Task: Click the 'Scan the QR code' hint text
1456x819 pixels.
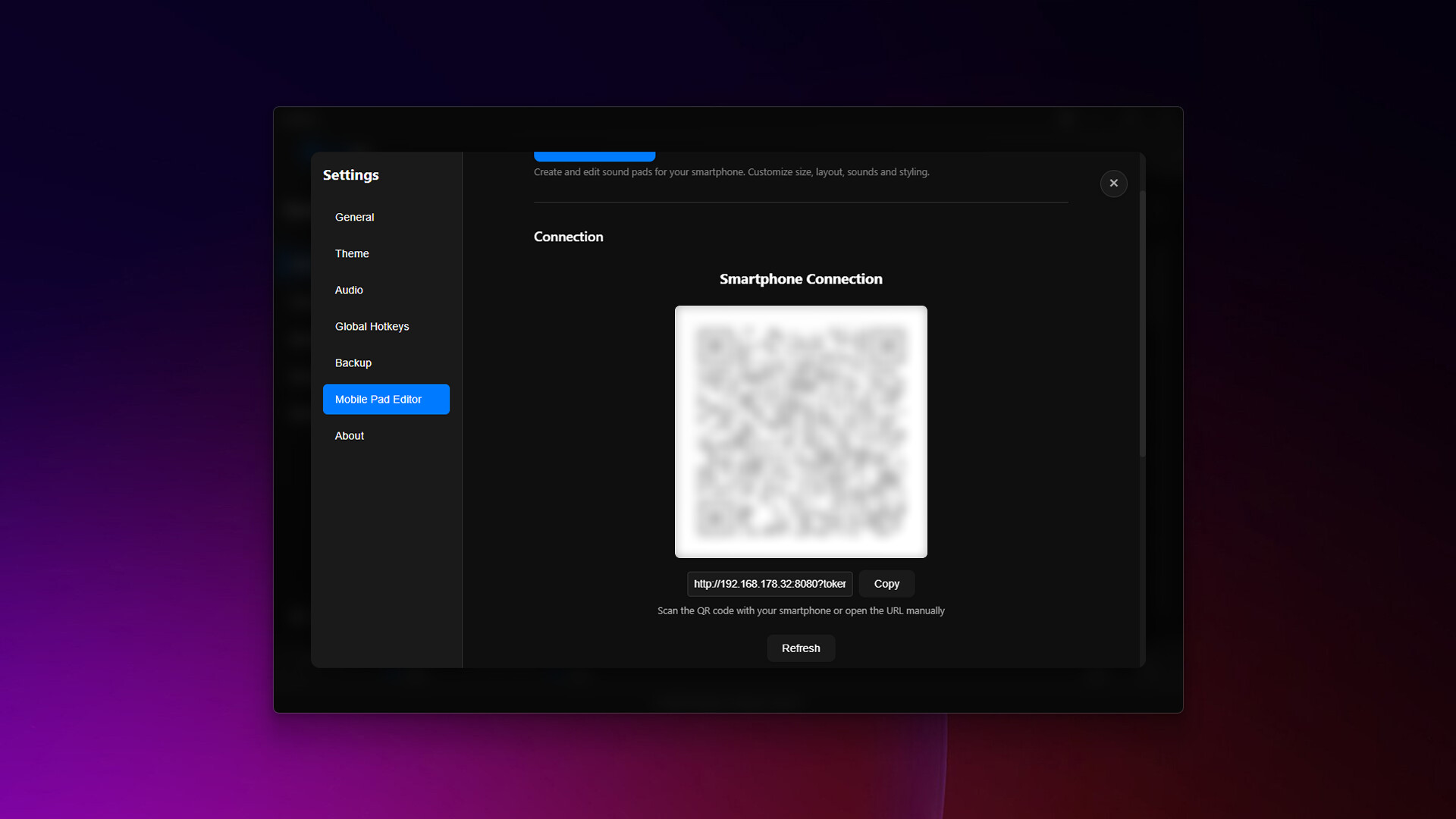Action: (x=801, y=610)
